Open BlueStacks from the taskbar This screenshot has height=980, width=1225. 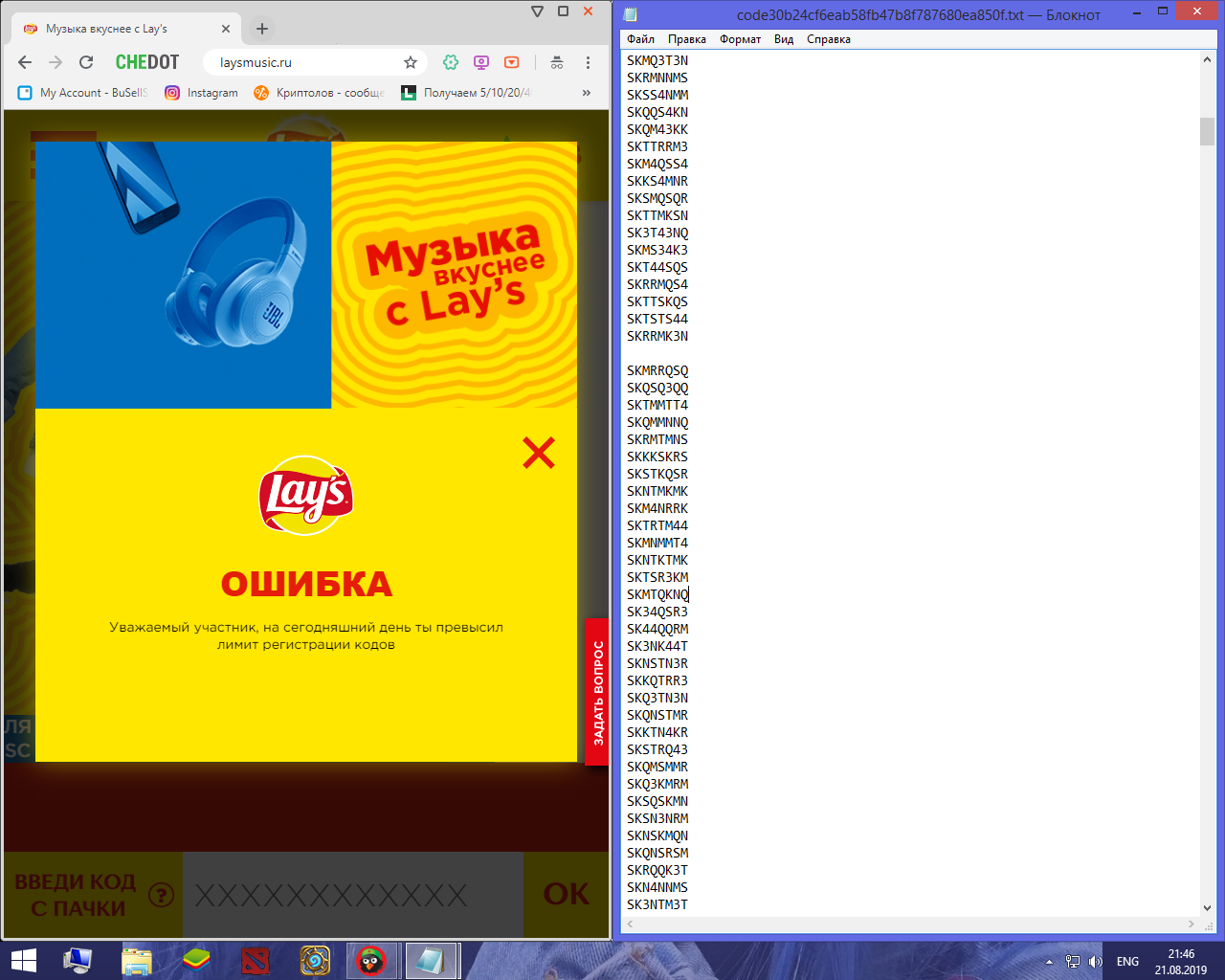196,961
